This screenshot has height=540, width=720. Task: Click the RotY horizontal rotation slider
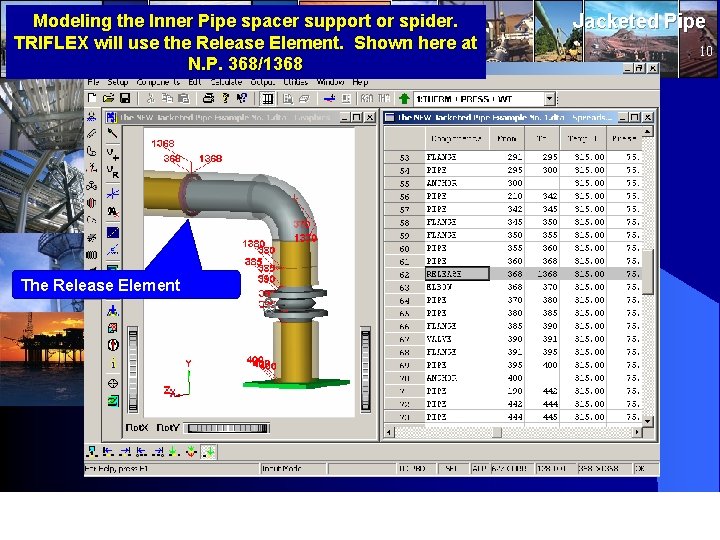point(227,428)
